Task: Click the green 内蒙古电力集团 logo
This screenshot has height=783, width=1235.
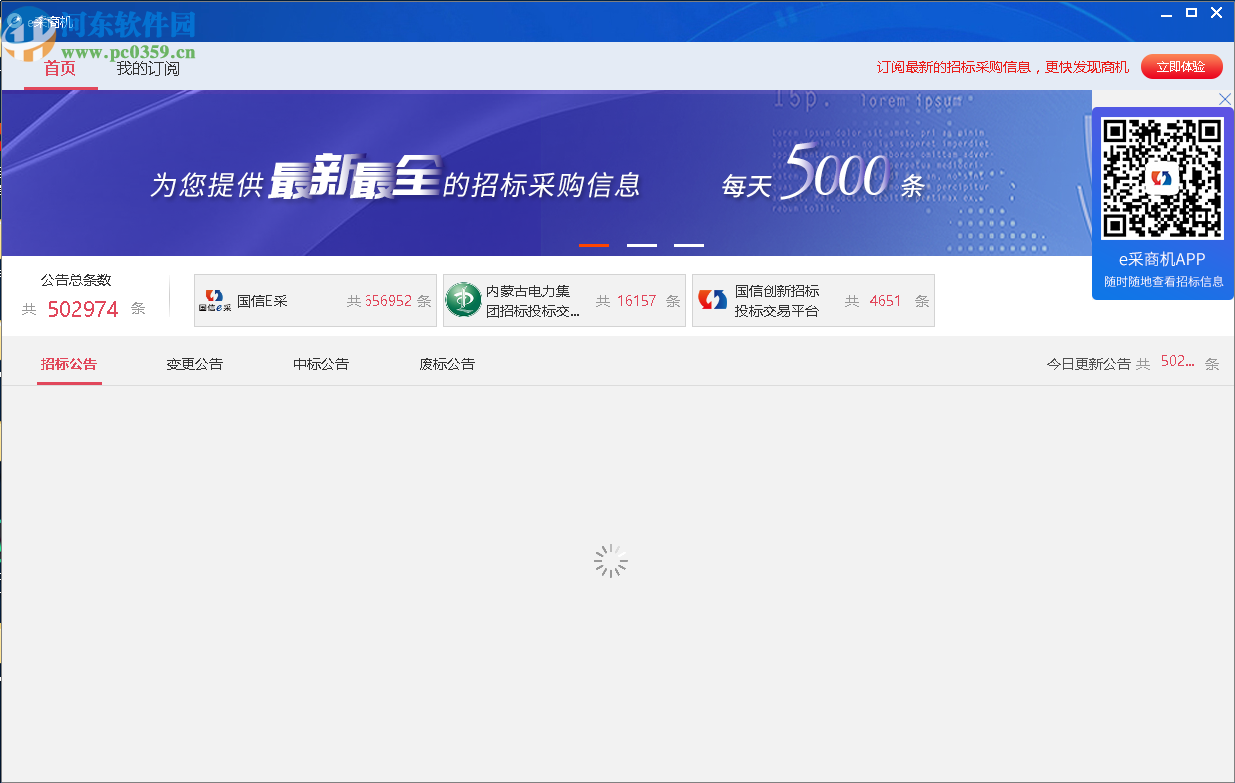Action: point(463,300)
